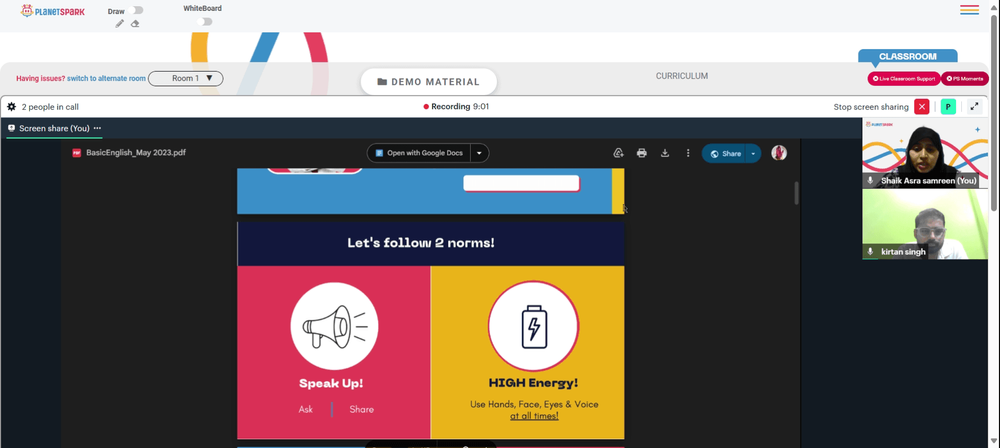Screen dimensions: 1000x448
Task: Select kirtan singh video tile
Action: 925,225
